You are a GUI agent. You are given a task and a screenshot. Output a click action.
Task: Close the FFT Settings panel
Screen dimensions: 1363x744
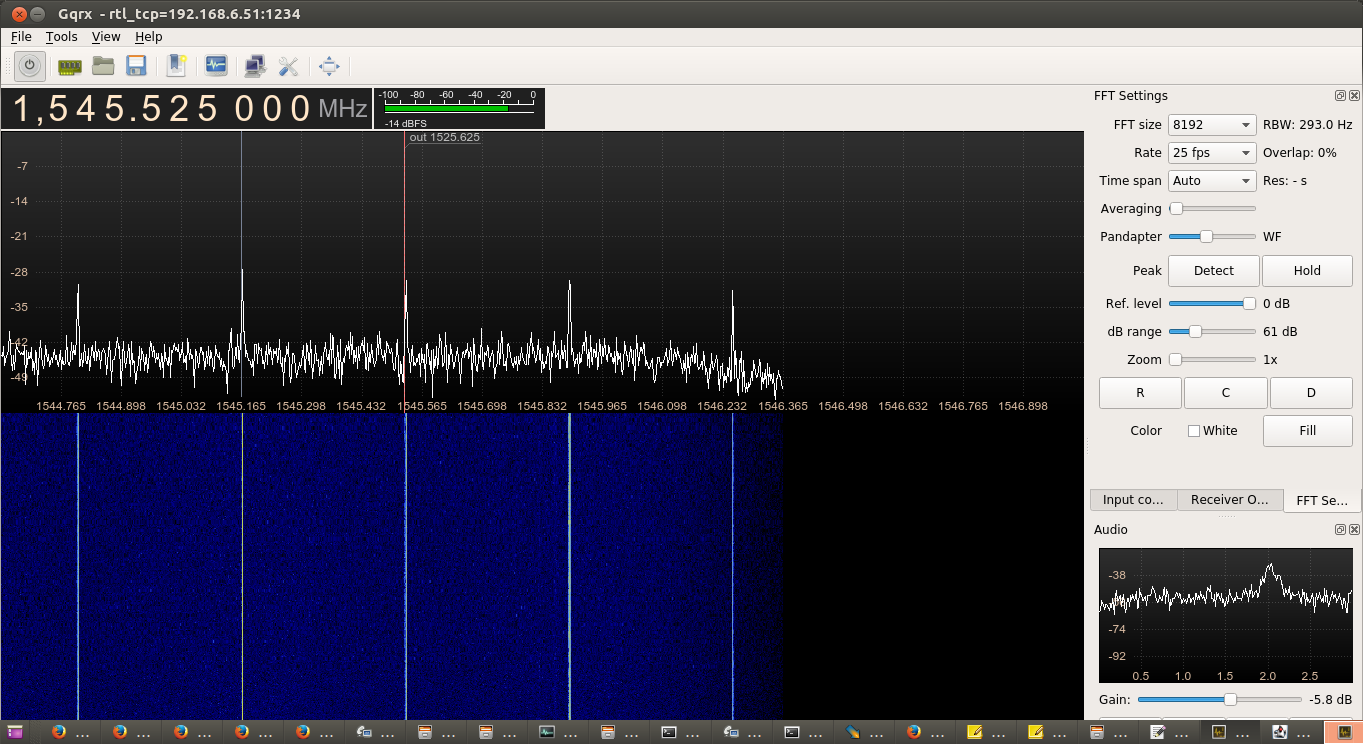click(1354, 96)
